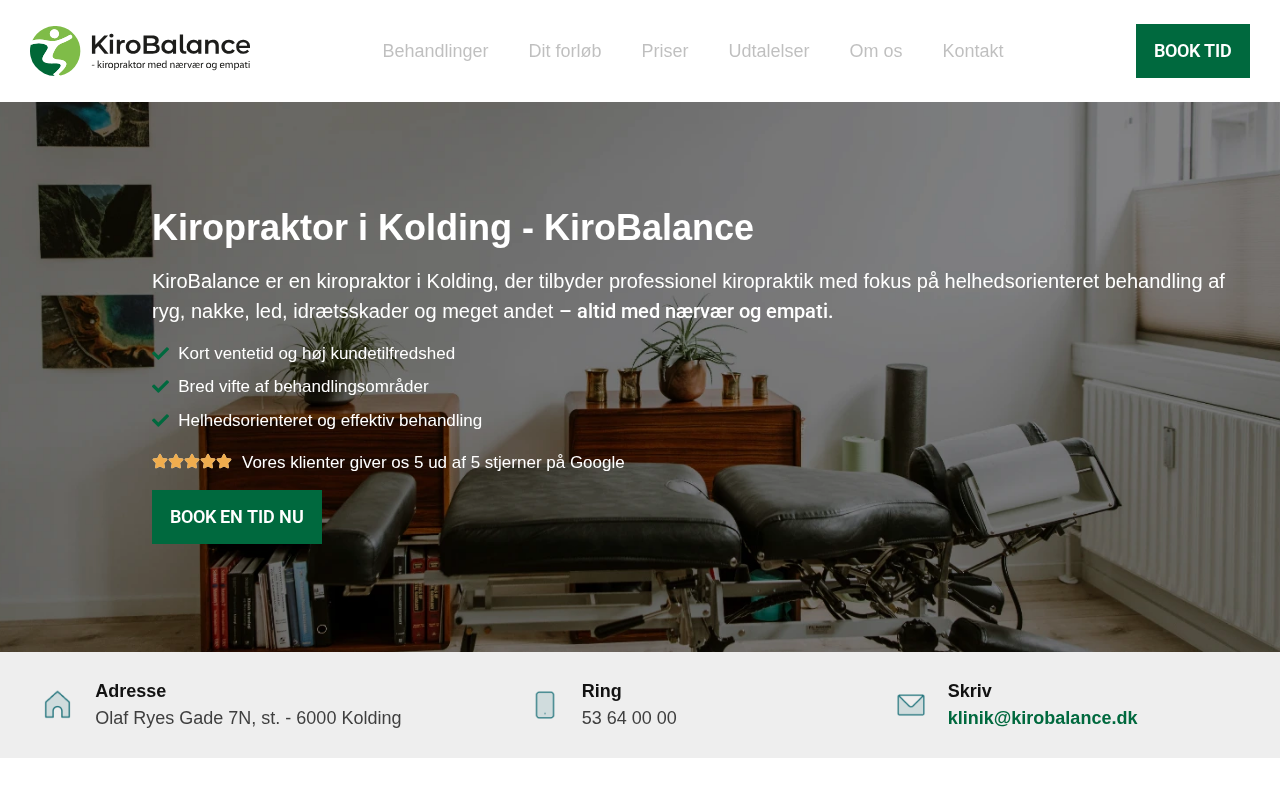This screenshot has width=1280, height=800.
Task: Click the Kiropraktor i Kolding heading
Action: tap(453, 228)
